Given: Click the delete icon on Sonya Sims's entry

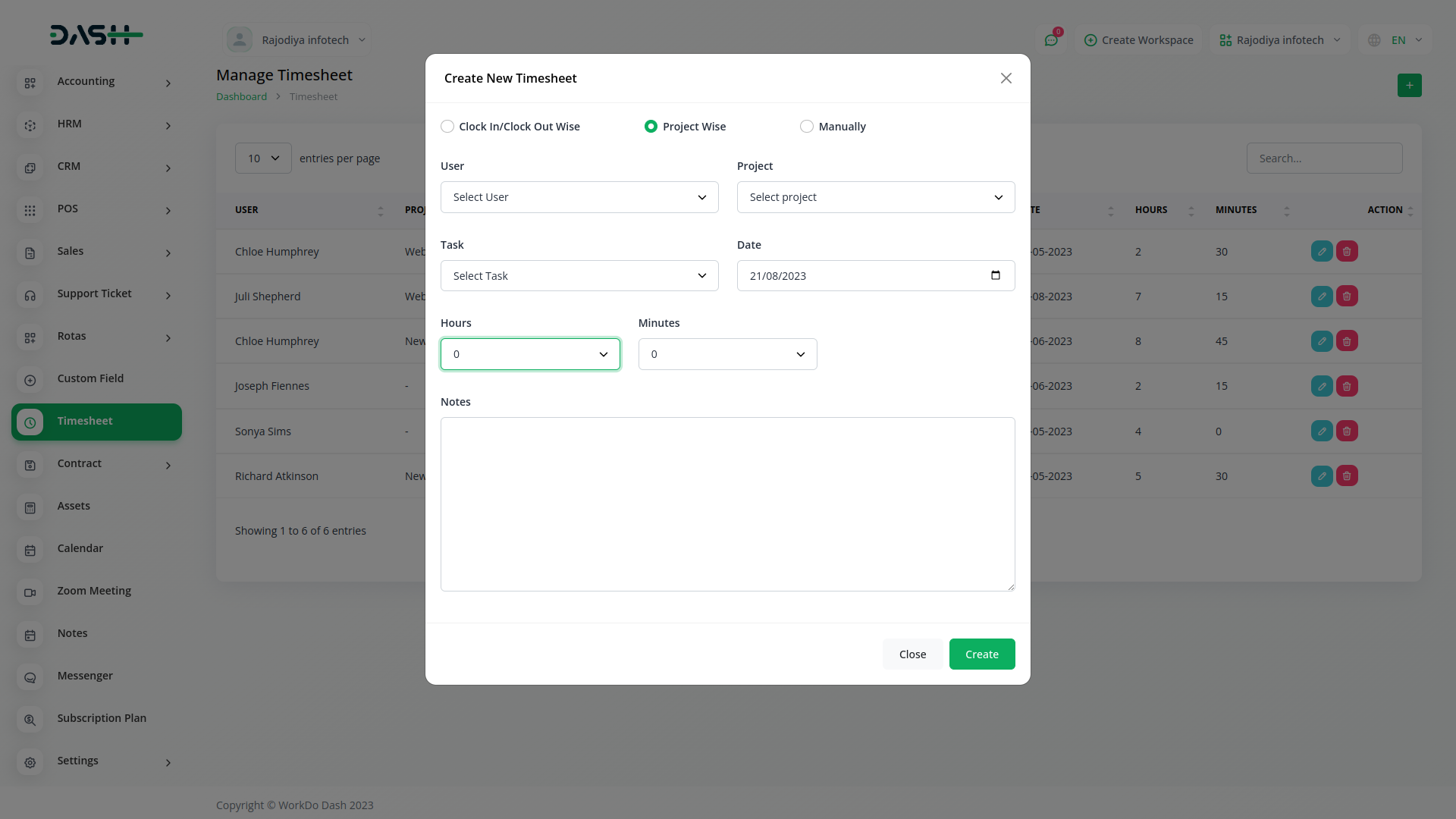Looking at the screenshot, I should pos(1347,431).
